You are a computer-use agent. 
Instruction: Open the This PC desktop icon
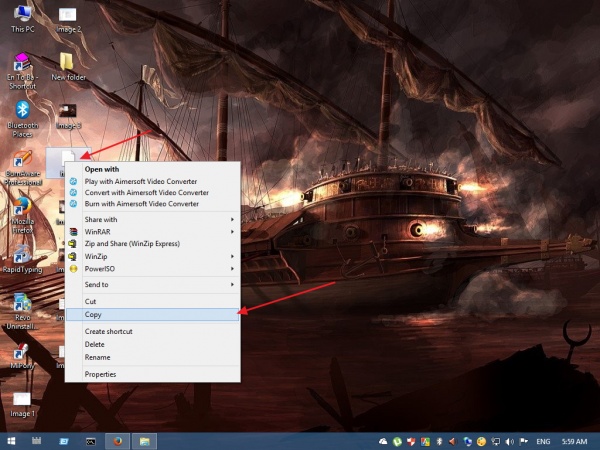click(x=20, y=16)
